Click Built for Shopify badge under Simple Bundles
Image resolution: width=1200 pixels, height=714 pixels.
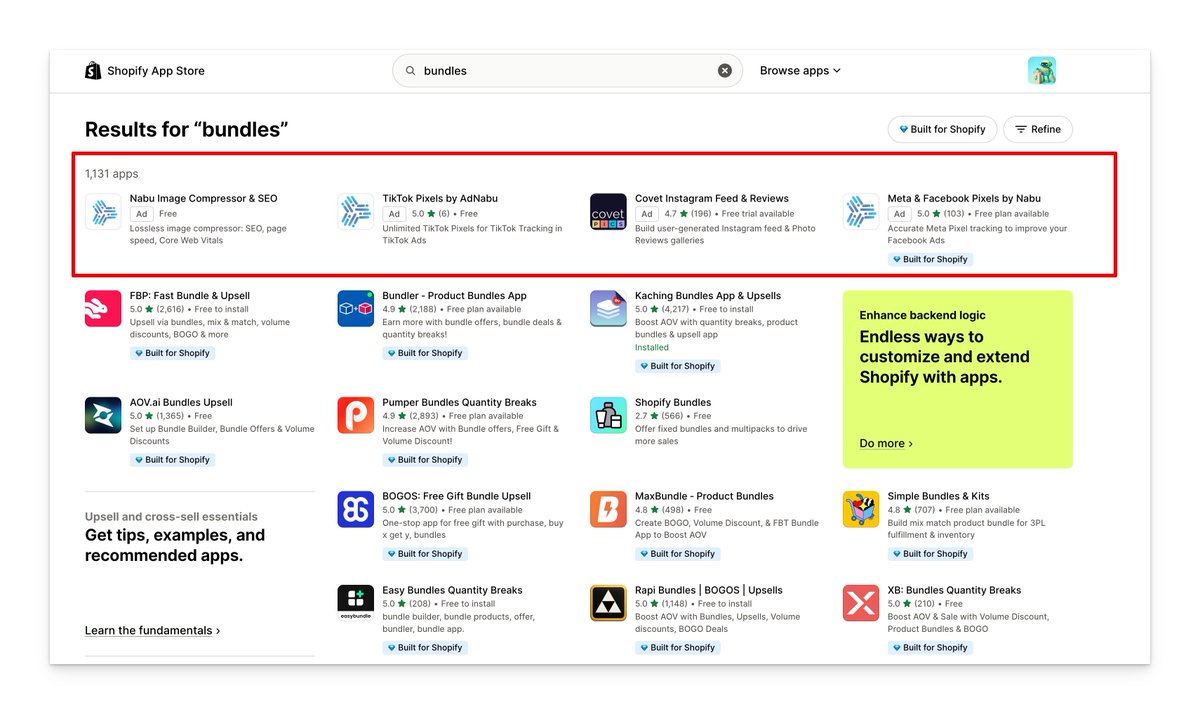tap(930, 554)
